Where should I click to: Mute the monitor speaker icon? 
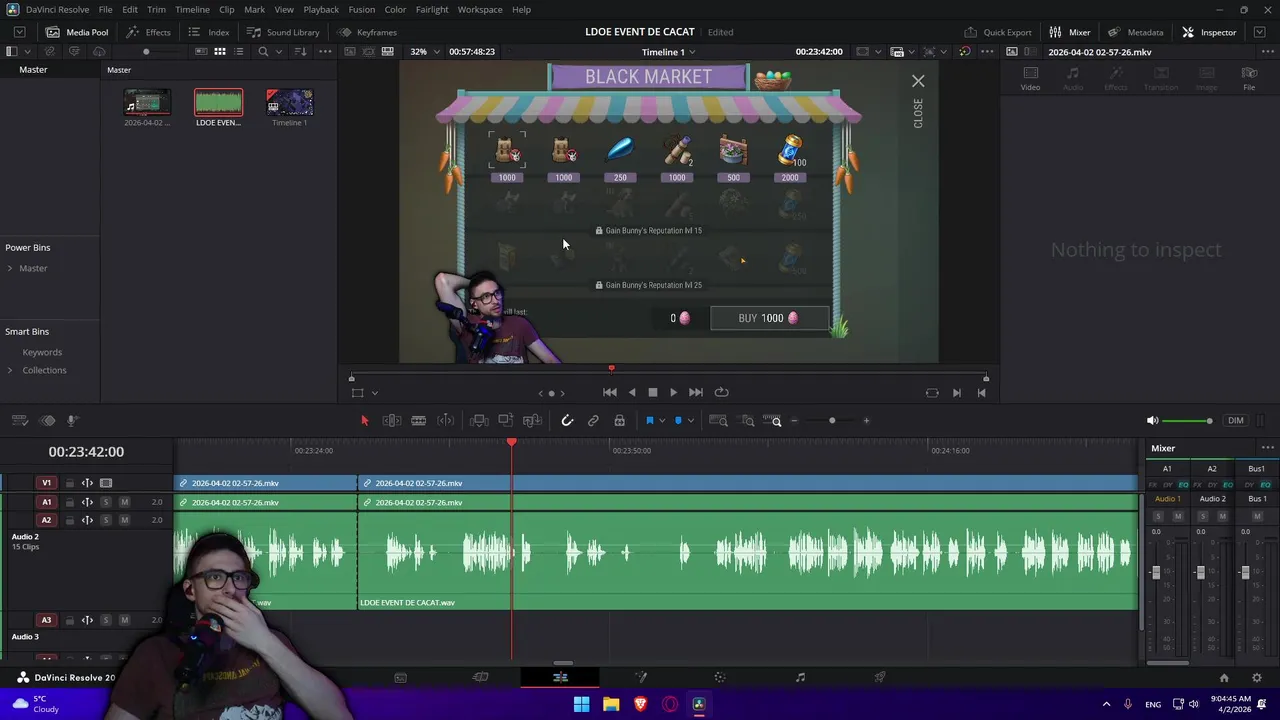(x=1152, y=421)
